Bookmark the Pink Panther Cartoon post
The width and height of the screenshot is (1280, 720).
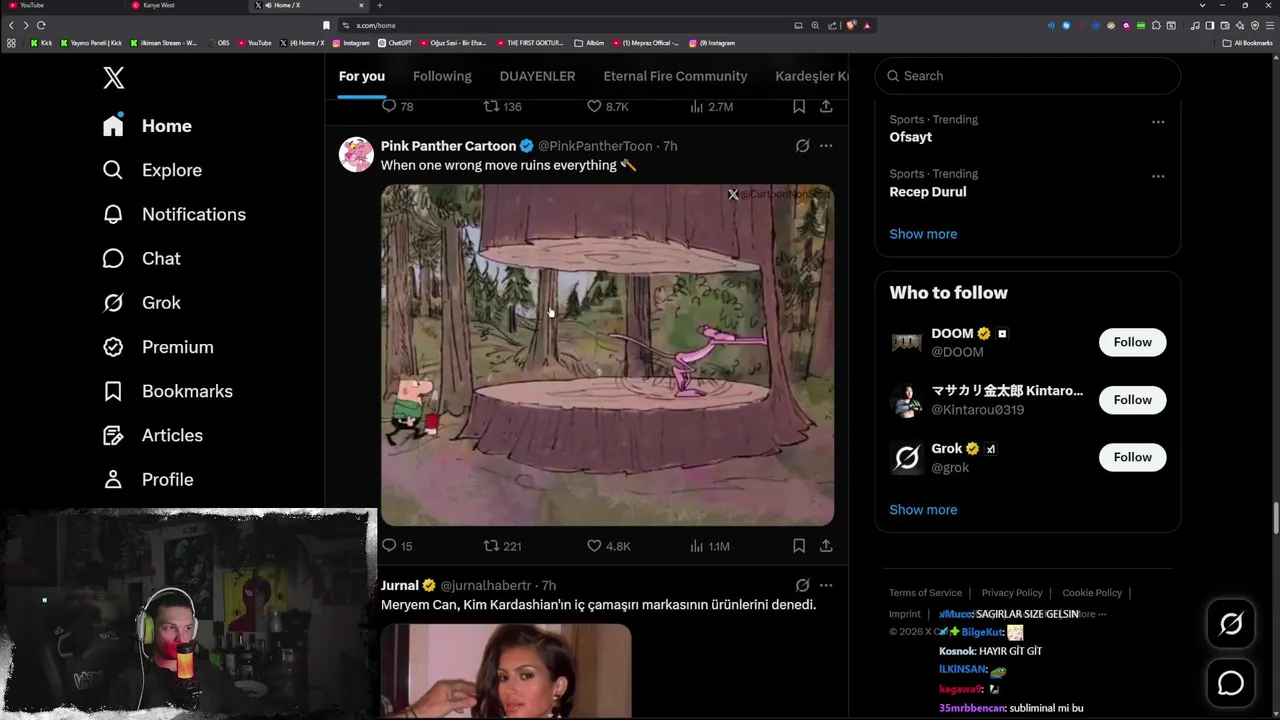pyautogui.click(x=799, y=546)
